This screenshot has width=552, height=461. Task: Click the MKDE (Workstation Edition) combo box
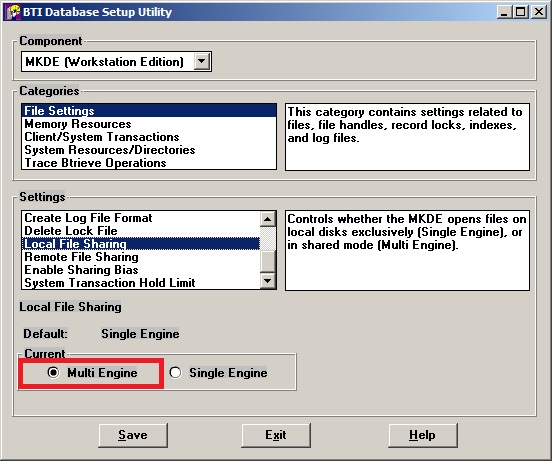coord(116,62)
